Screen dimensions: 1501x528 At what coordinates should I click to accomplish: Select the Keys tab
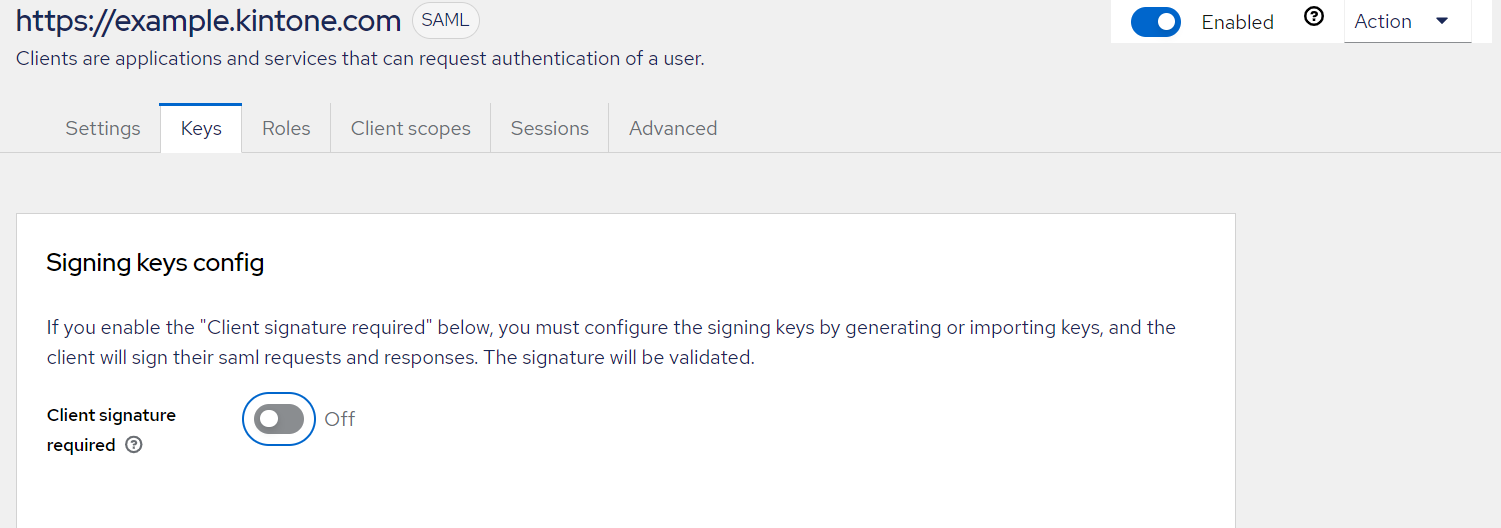(x=201, y=128)
